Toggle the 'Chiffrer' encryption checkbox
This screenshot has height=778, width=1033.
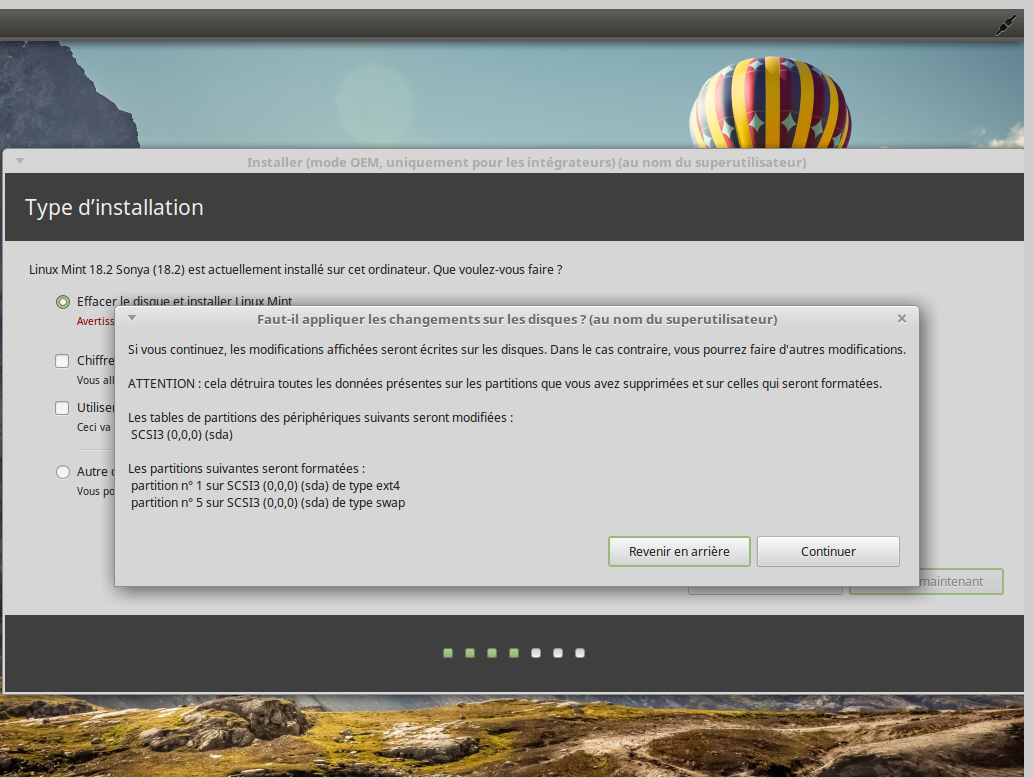click(x=63, y=361)
